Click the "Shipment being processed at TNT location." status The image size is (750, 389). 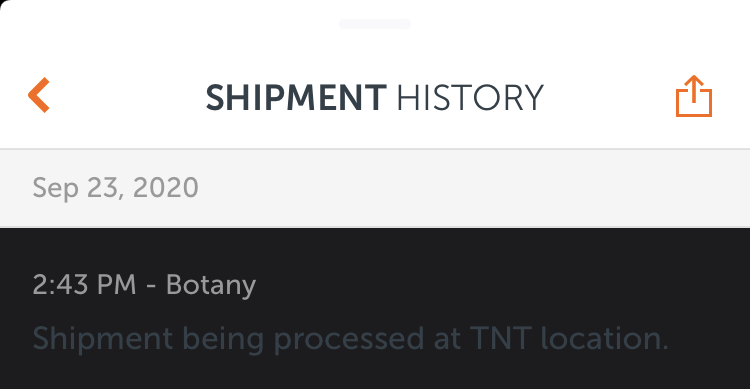(350, 339)
